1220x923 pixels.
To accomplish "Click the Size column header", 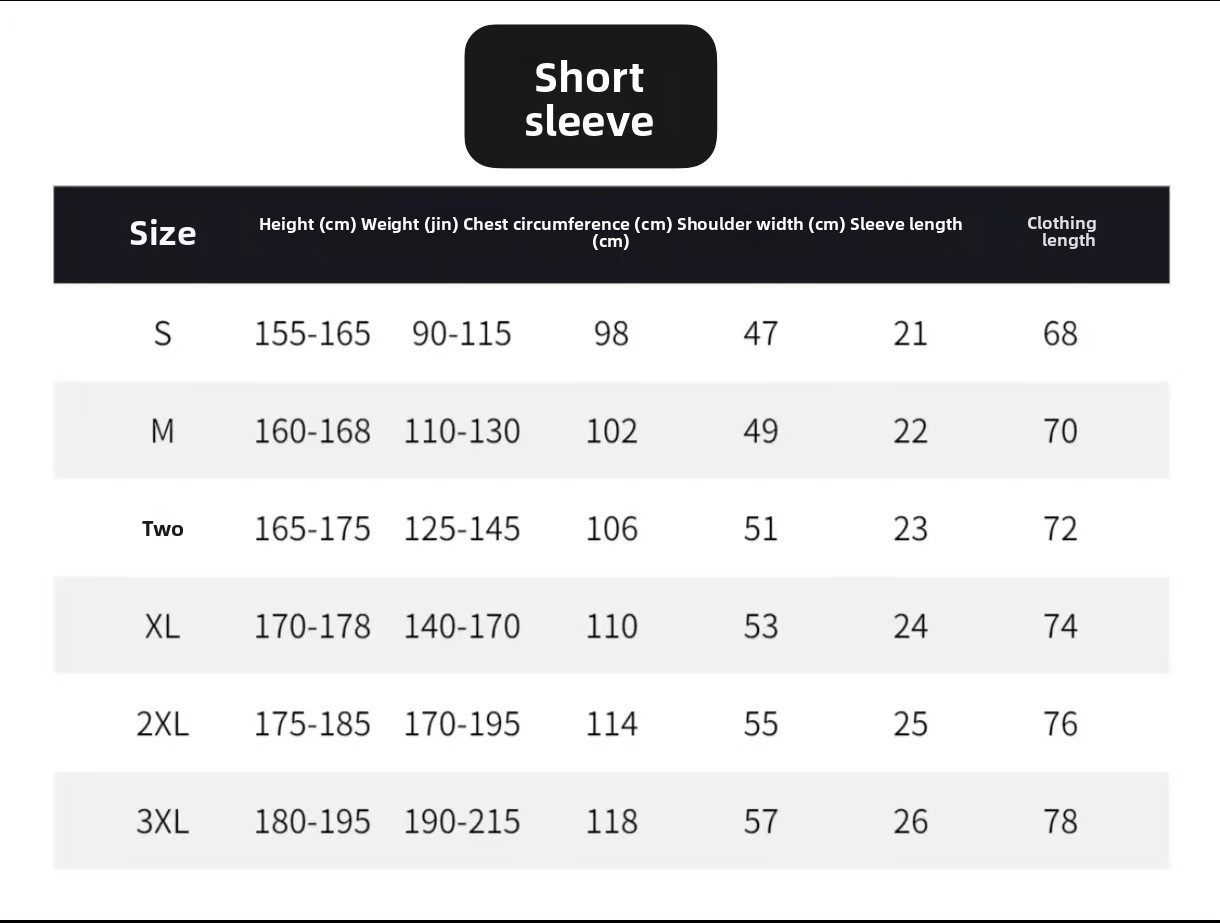I will click(162, 233).
